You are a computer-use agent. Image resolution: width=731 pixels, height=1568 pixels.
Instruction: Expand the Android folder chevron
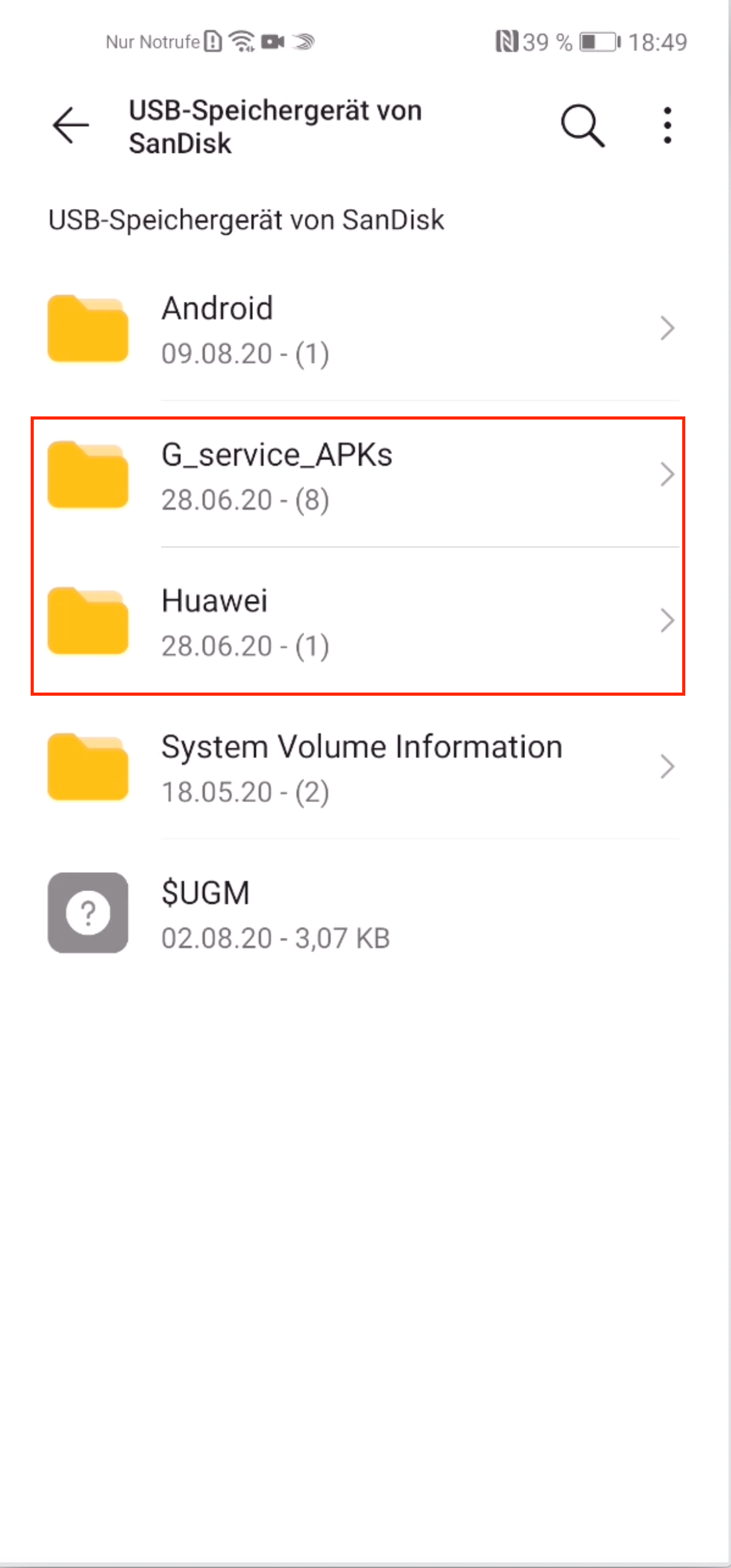tap(668, 328)
